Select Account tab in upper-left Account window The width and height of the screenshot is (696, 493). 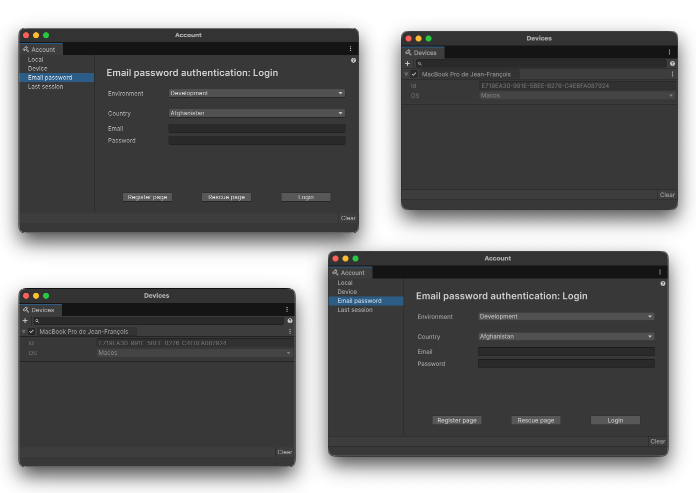click(41, 49)
